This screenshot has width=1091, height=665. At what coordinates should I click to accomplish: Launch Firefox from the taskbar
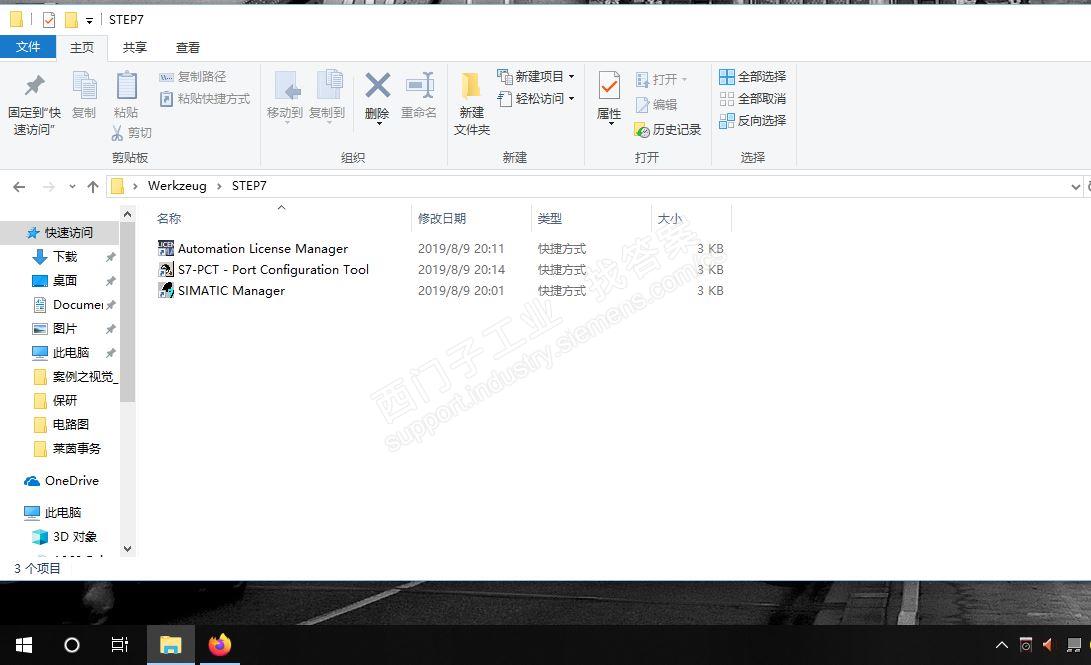coord(220,645)
